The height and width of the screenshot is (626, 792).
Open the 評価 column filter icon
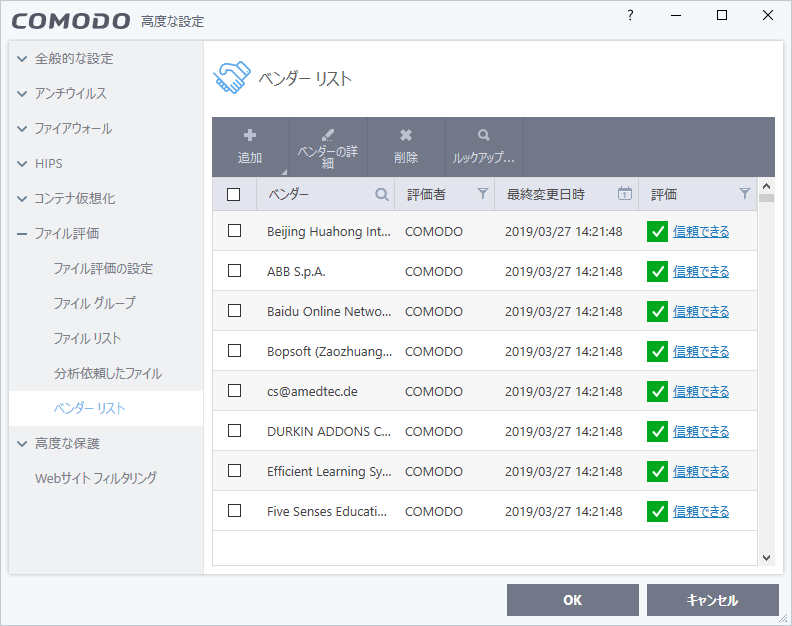(x=744, y=194)
